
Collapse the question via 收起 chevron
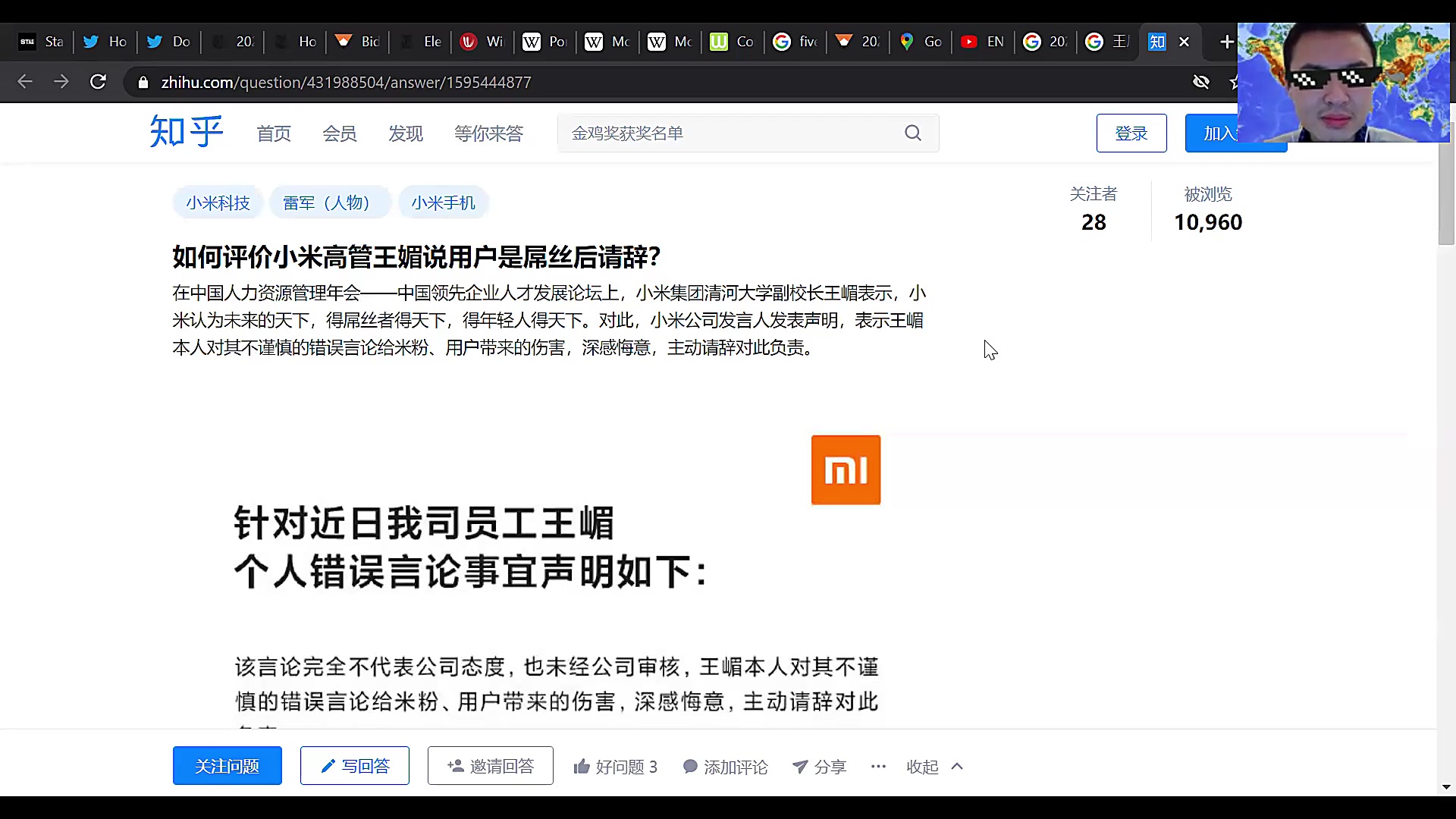(935, 767)
